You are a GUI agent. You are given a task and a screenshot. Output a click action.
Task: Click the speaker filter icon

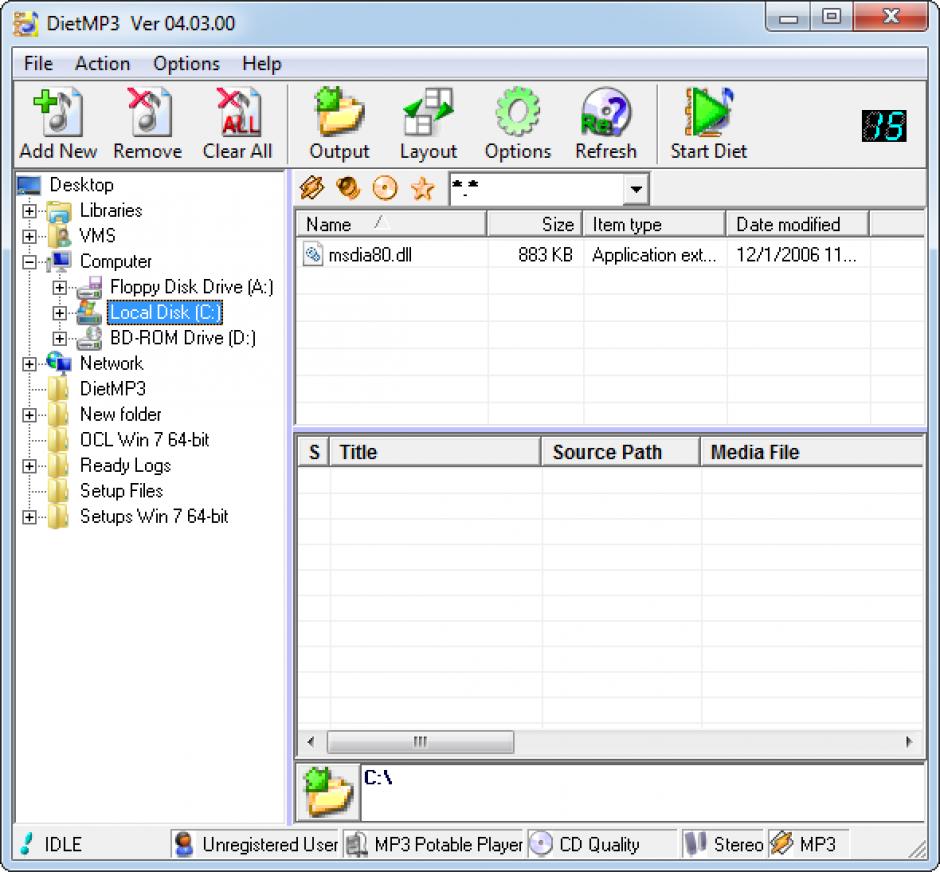click(348, 188)
